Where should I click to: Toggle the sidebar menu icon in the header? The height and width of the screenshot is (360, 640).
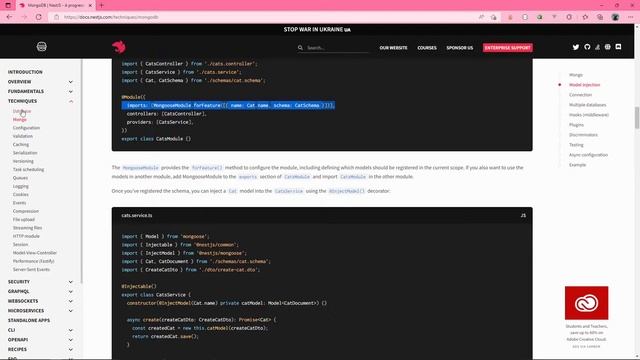coord(42,47)
